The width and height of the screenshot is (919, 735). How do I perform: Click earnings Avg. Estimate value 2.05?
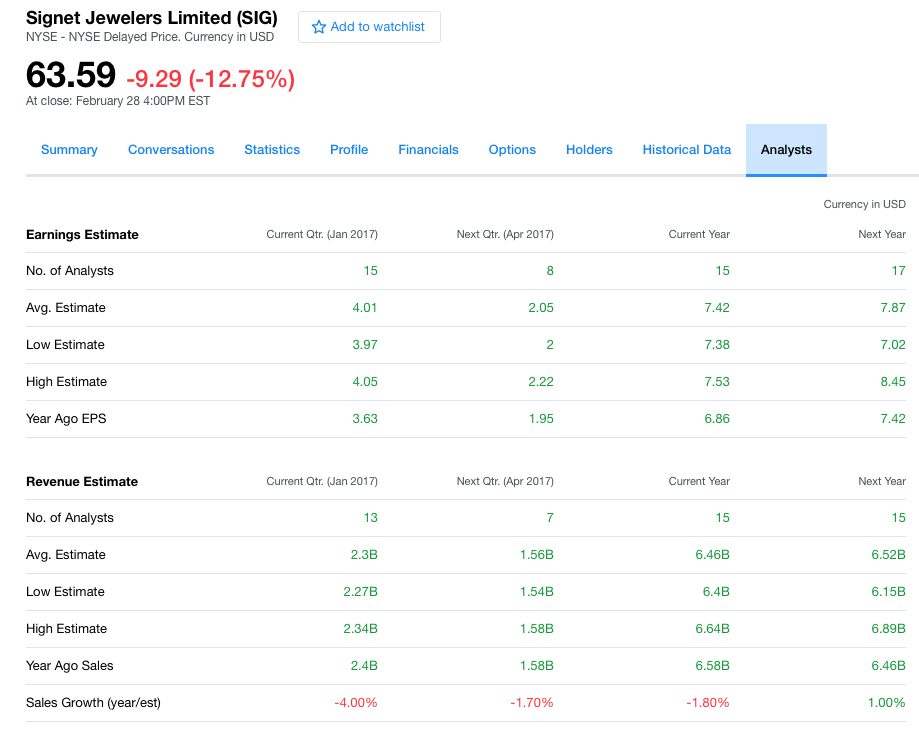pyautogui.click(x=541, y=308)
